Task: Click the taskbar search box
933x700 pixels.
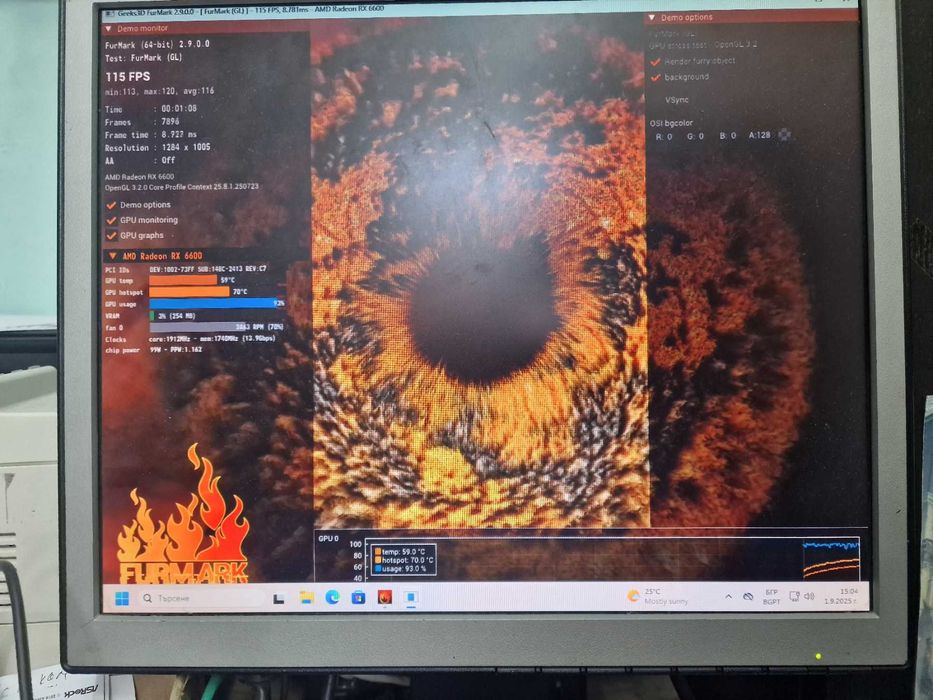Action: tap(201, 598)
